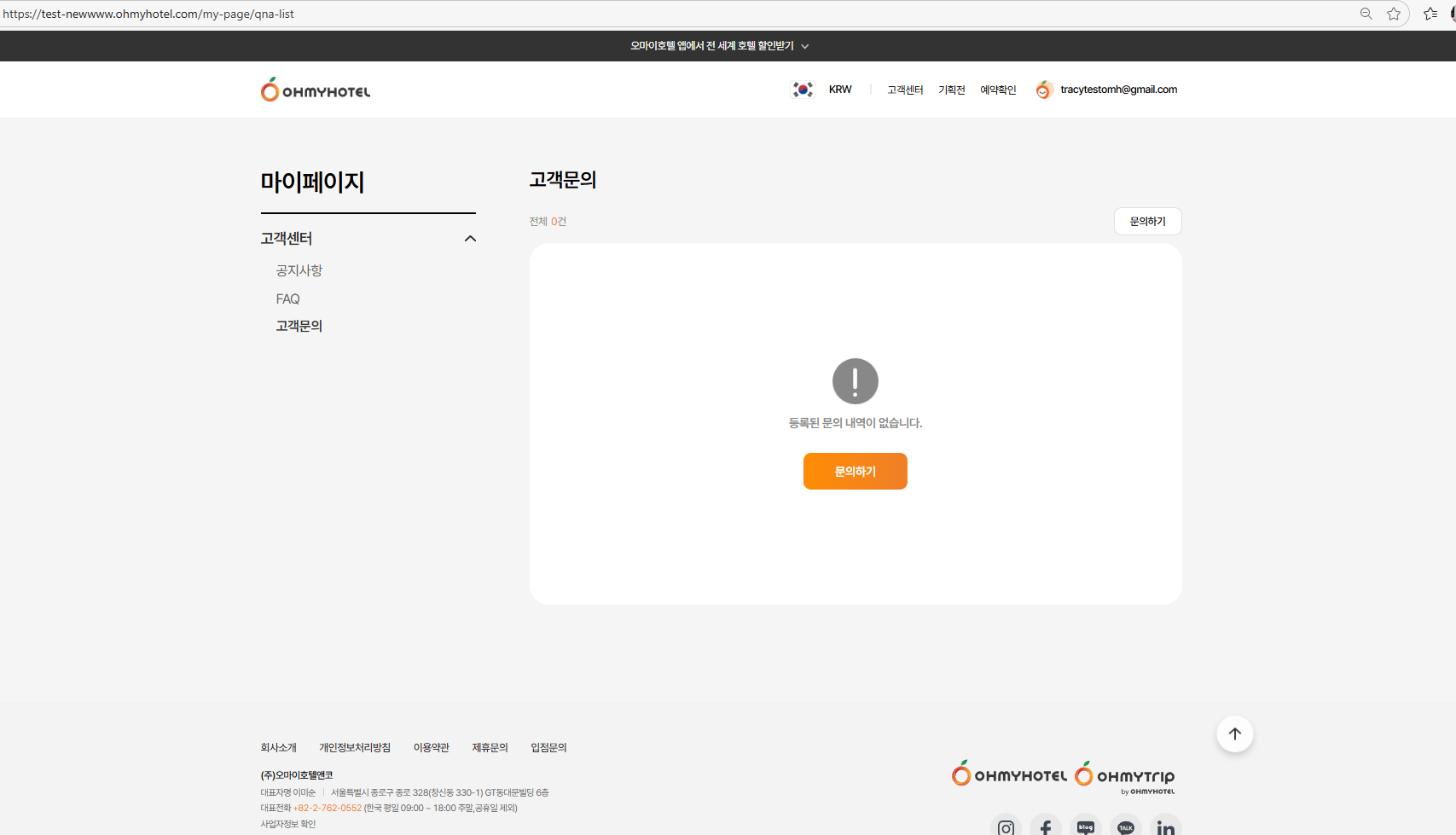
Task: Click the orange avatar icon beside the email
Action: (1043, 90)
